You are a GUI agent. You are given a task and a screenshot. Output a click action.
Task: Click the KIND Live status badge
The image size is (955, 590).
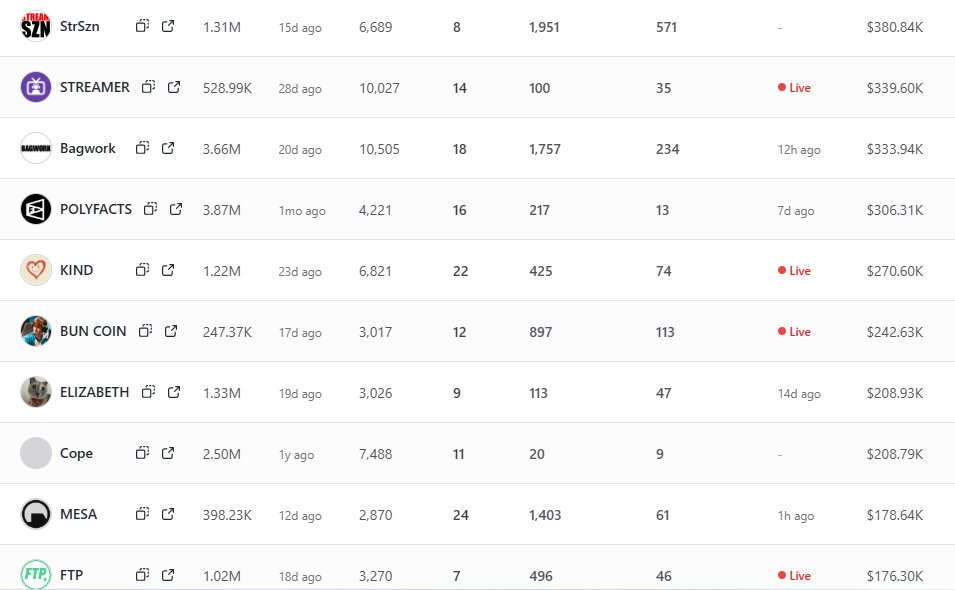[794, 271]
